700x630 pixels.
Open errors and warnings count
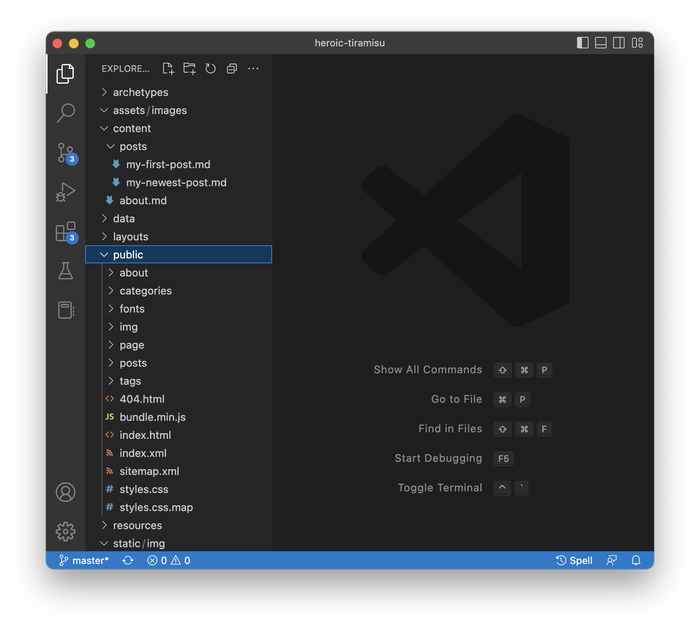(x=168, y=560)
